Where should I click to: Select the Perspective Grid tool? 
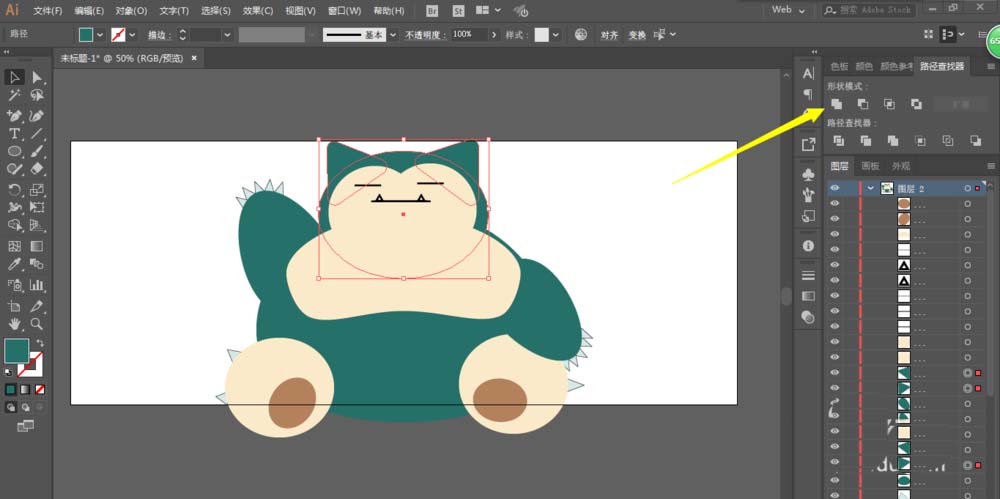click(37, 225)
